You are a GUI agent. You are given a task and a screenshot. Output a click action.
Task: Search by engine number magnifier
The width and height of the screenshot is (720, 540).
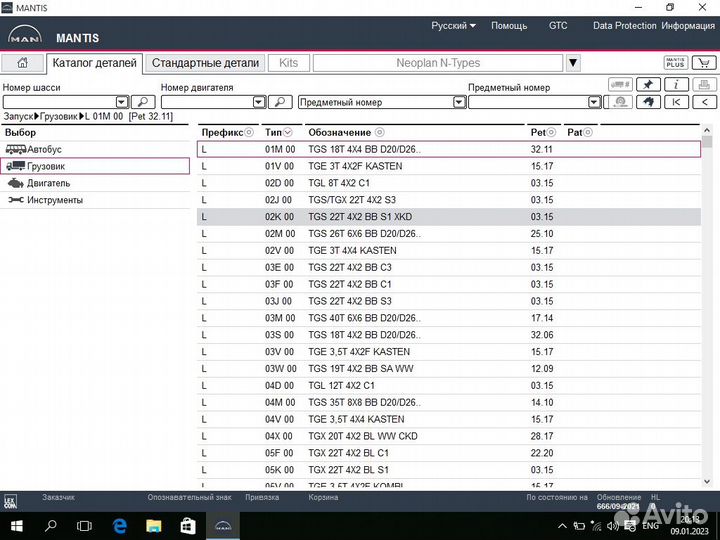click(280, 102)
